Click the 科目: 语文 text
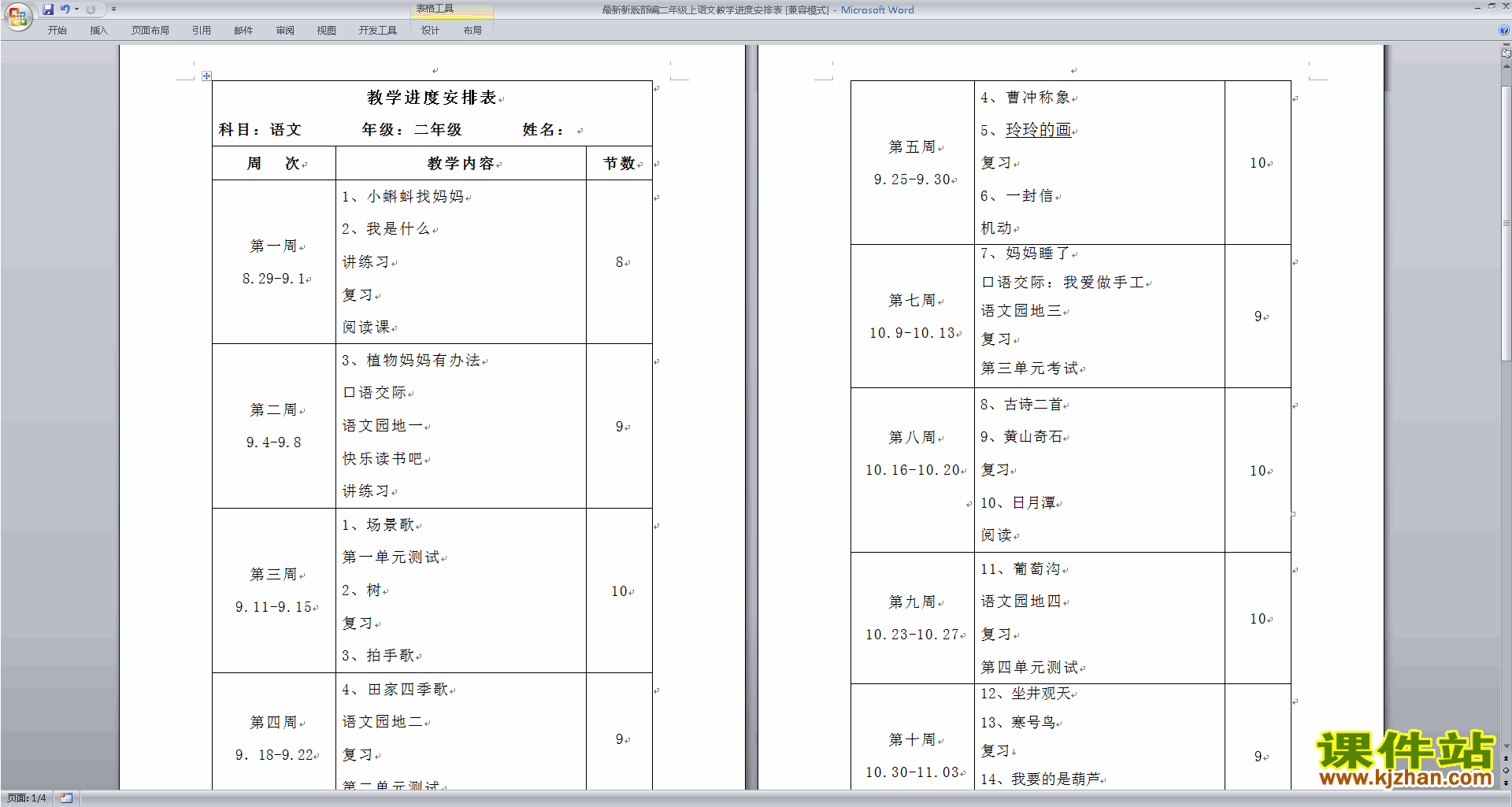1512x807 pixels. [x=260, y=130]
